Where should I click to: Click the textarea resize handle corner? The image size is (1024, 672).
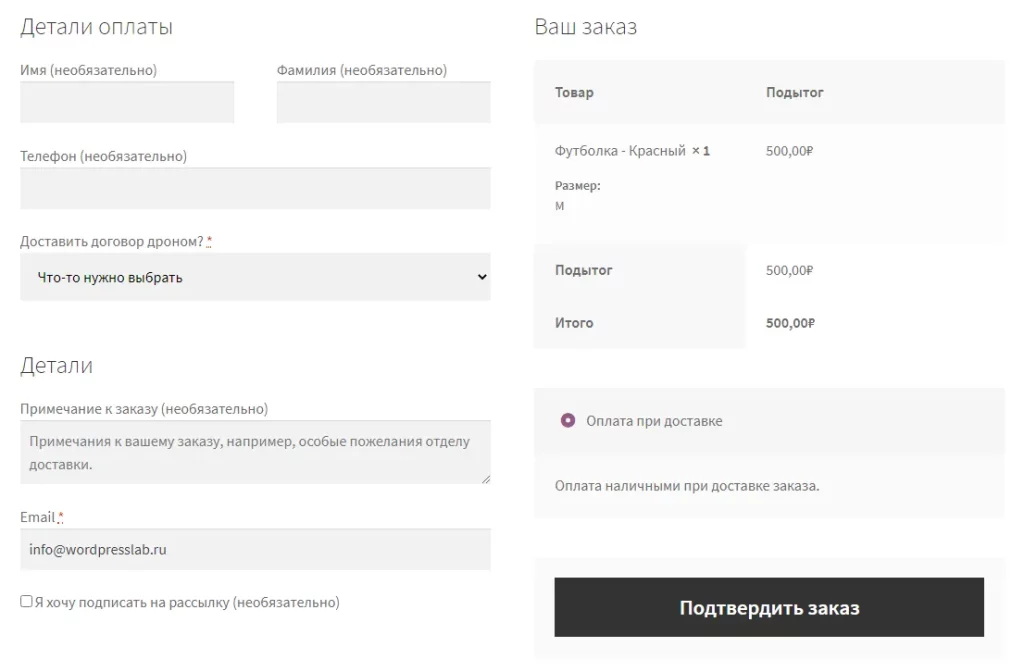point(486,479)
